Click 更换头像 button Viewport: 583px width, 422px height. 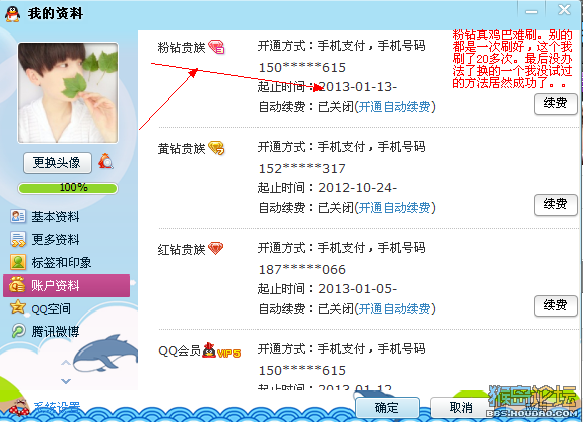pyautogui.click(x=57, y=163)
